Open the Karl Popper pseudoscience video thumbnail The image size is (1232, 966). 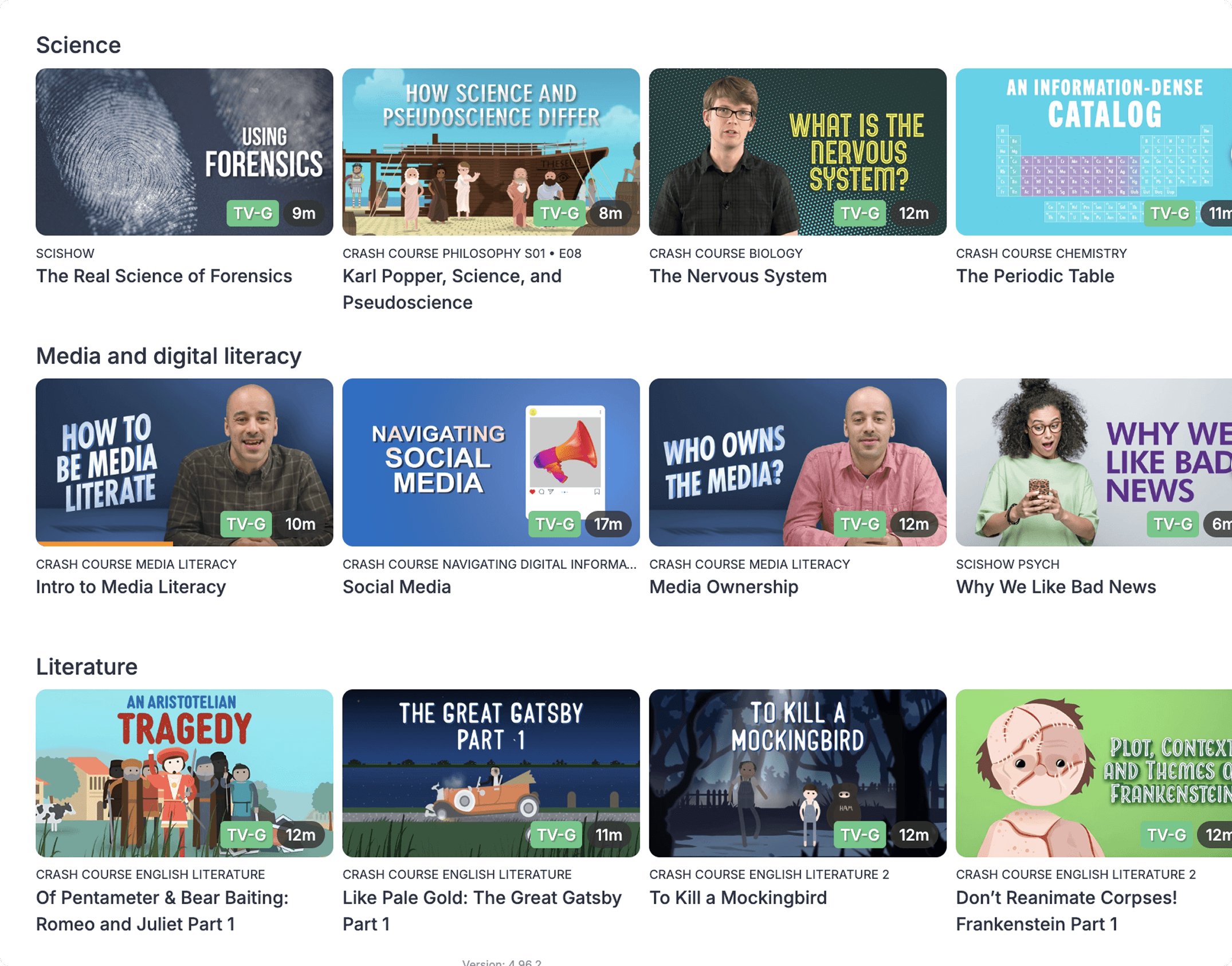tap(491, 152)
